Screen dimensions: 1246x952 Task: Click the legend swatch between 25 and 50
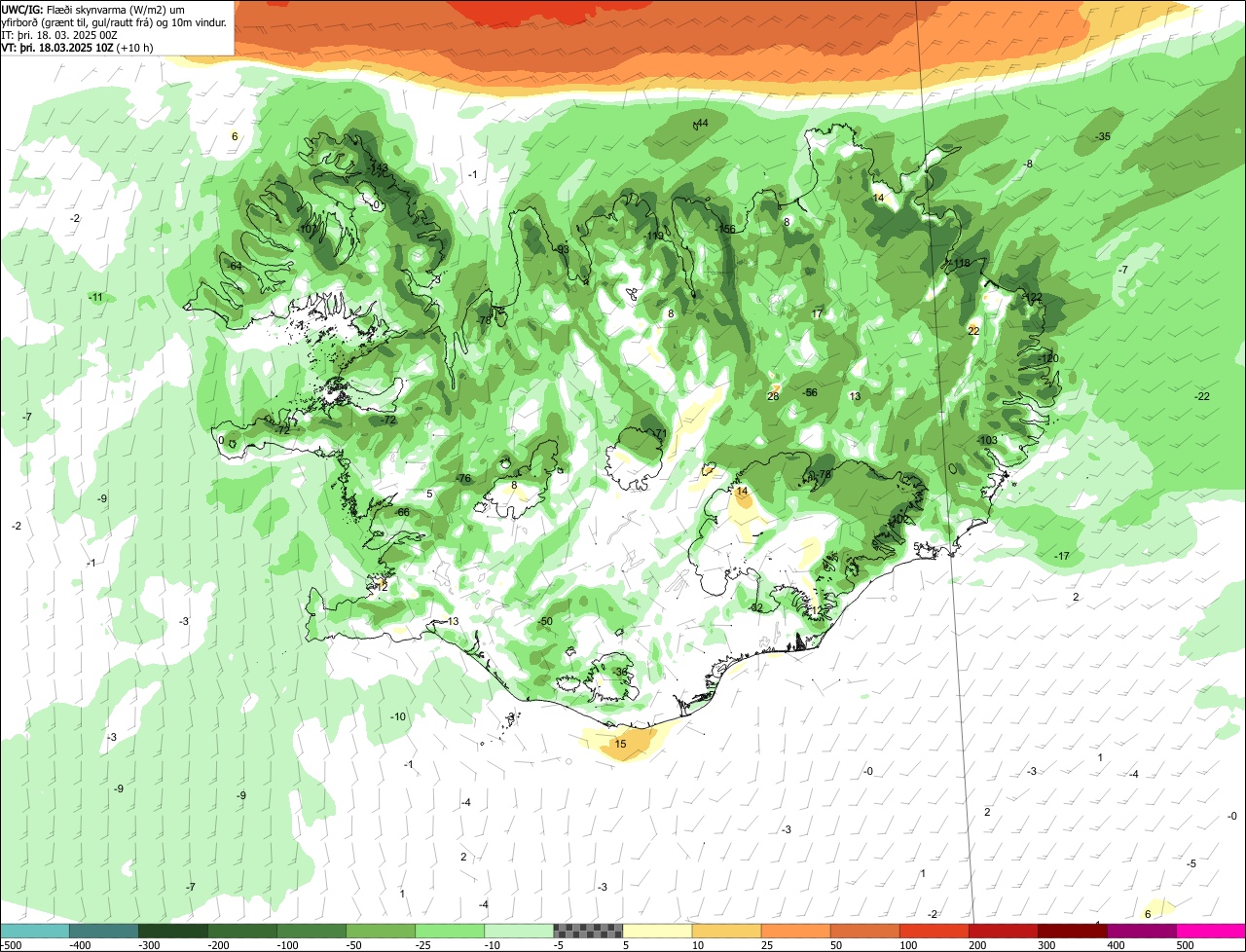[795, 931]
